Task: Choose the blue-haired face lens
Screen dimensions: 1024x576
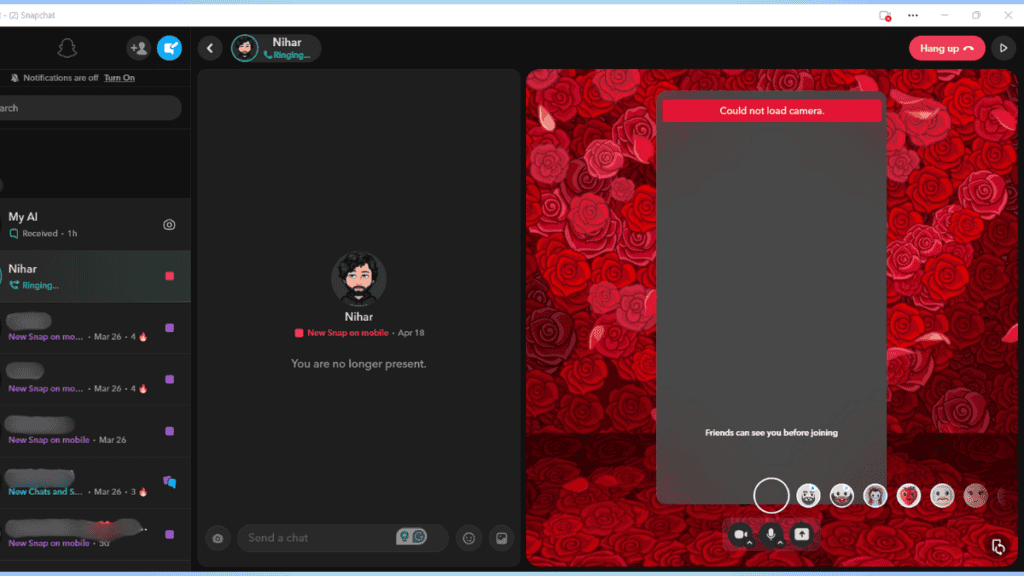Action: [x=875, y=496]
